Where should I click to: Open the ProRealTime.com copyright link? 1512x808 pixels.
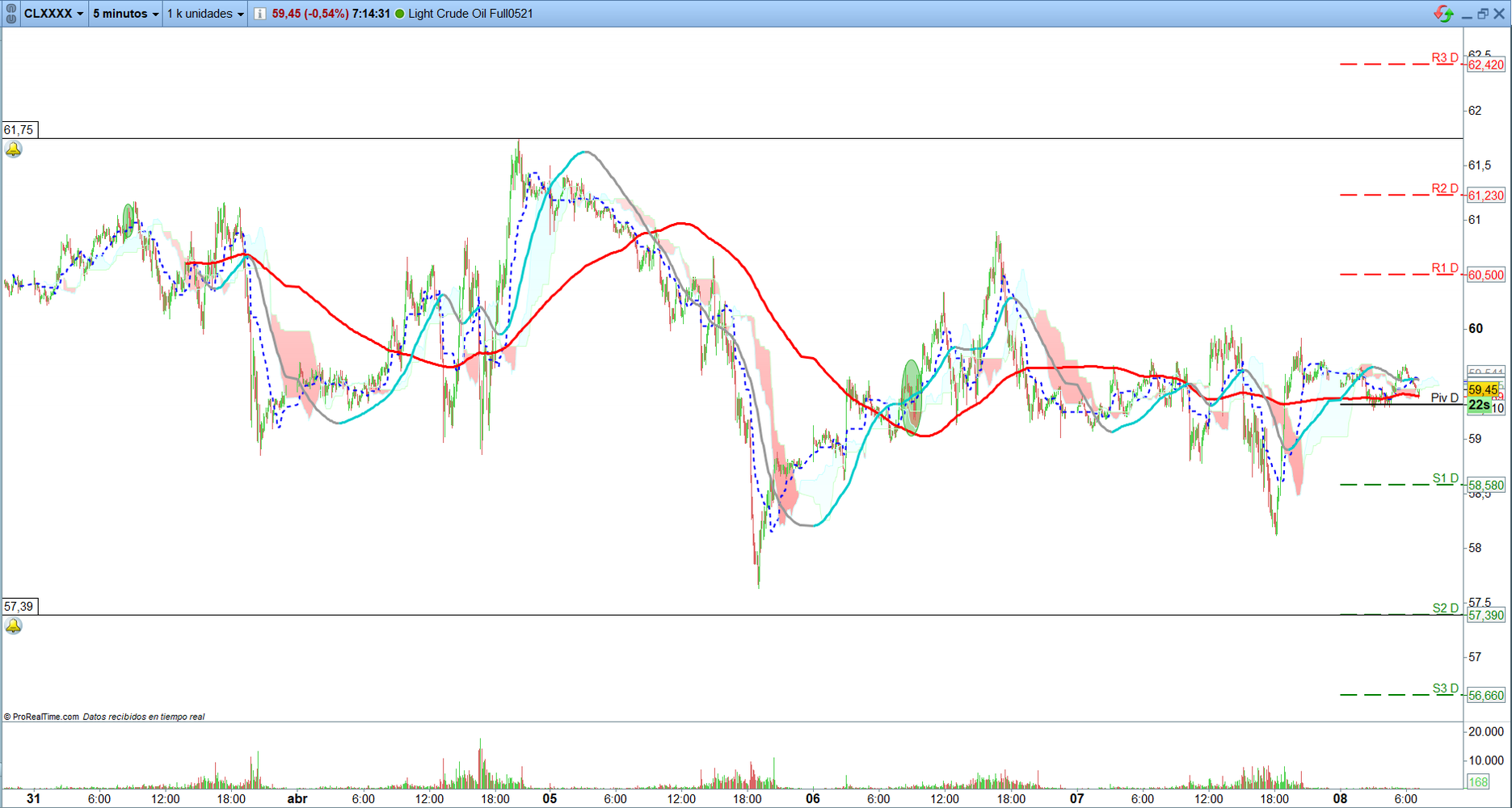(41, 717)
